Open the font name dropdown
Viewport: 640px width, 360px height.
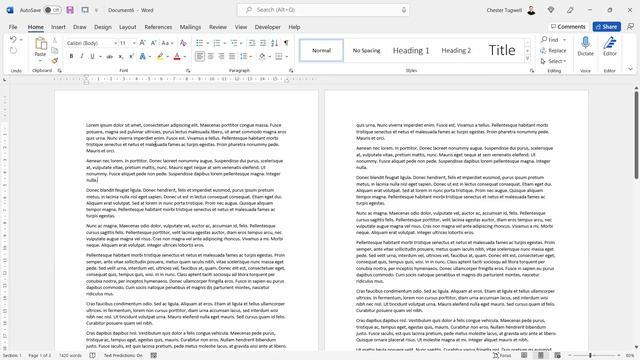116,43
